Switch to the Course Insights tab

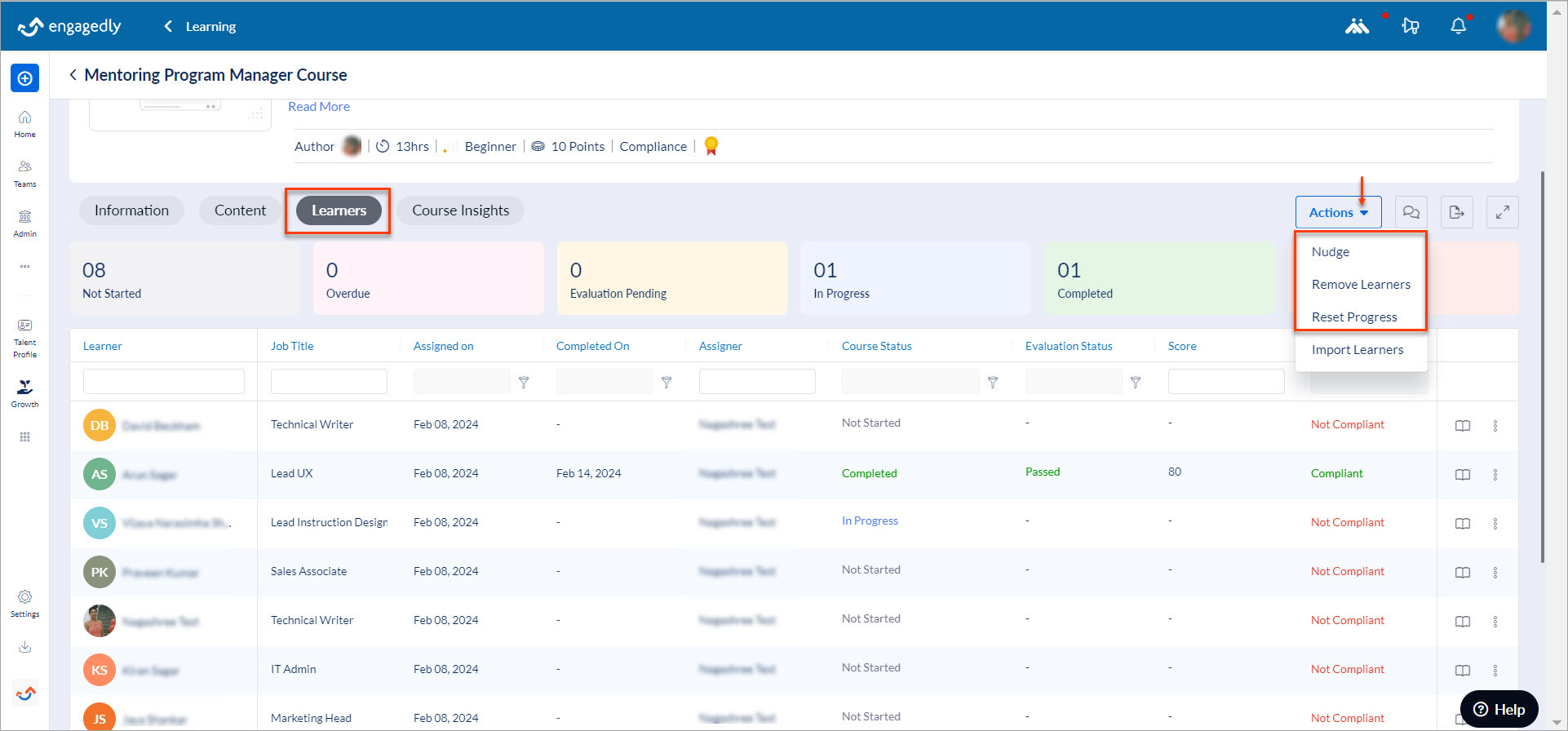[460, 210]
